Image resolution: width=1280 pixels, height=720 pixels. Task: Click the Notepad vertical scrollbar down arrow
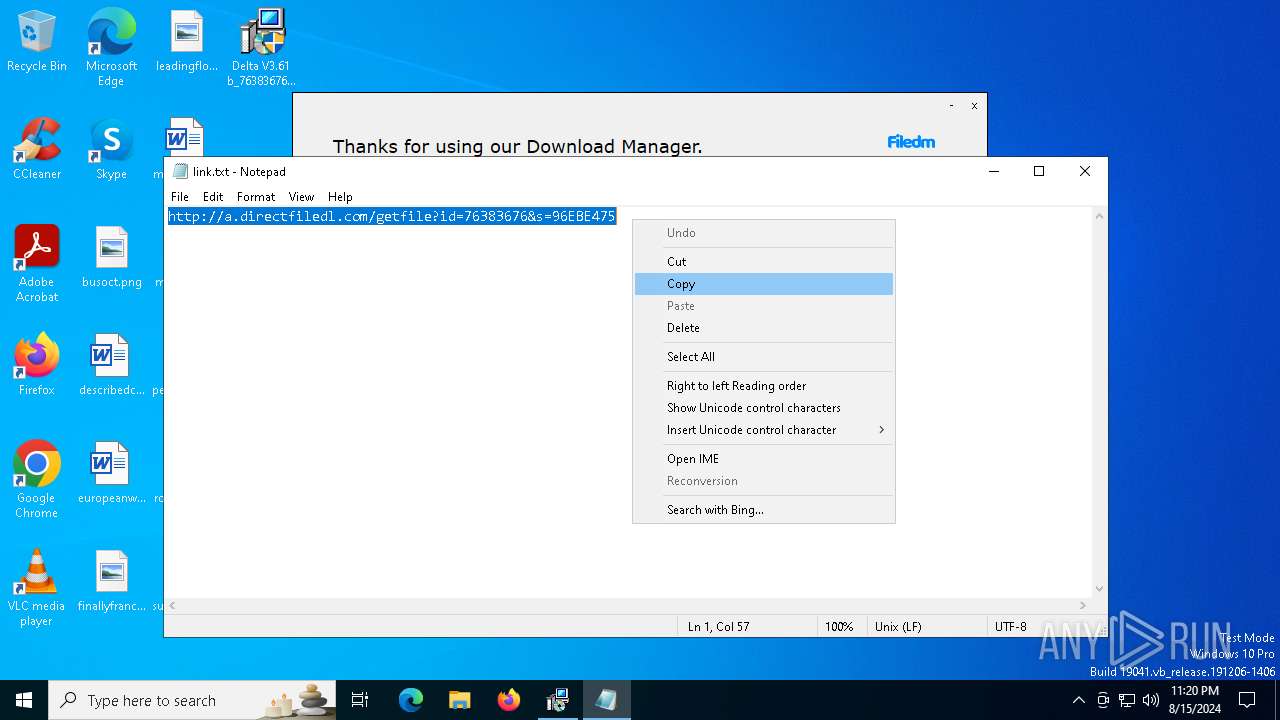point(1099,589)
